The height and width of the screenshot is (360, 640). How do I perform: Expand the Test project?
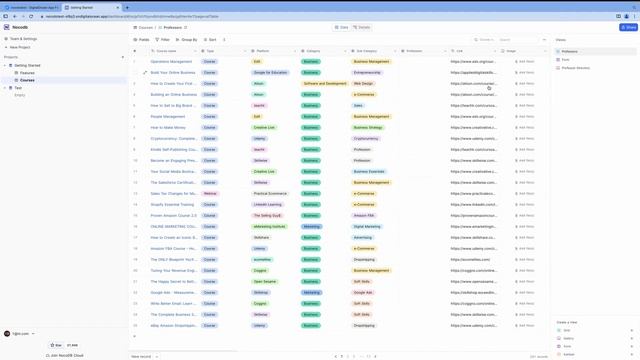pyautogui.click(x=5, y=88)
